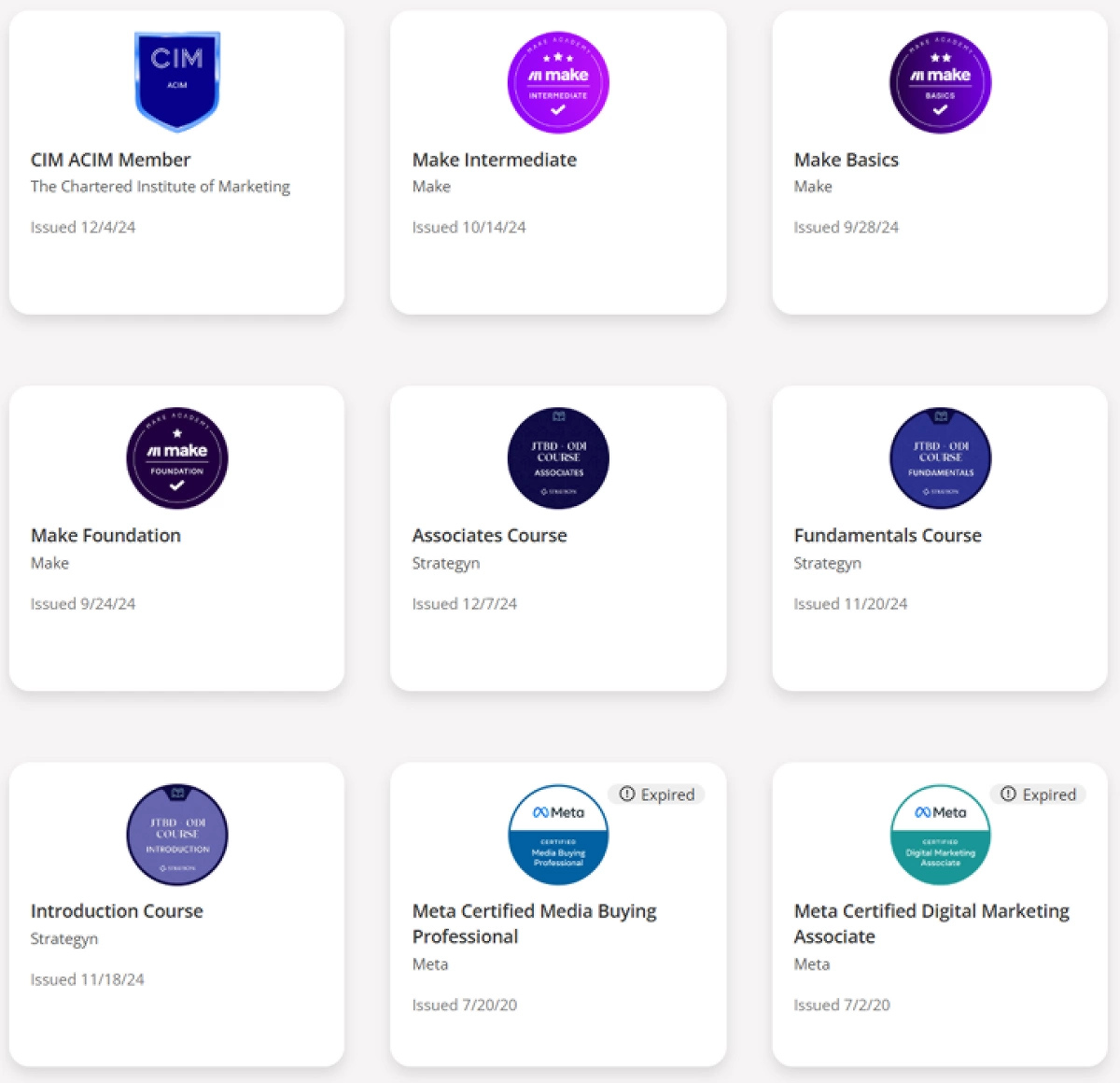Click Expired tag on Media Buying Professional
Viewport: 1120px width, 1083px height.
pos(657,795)
